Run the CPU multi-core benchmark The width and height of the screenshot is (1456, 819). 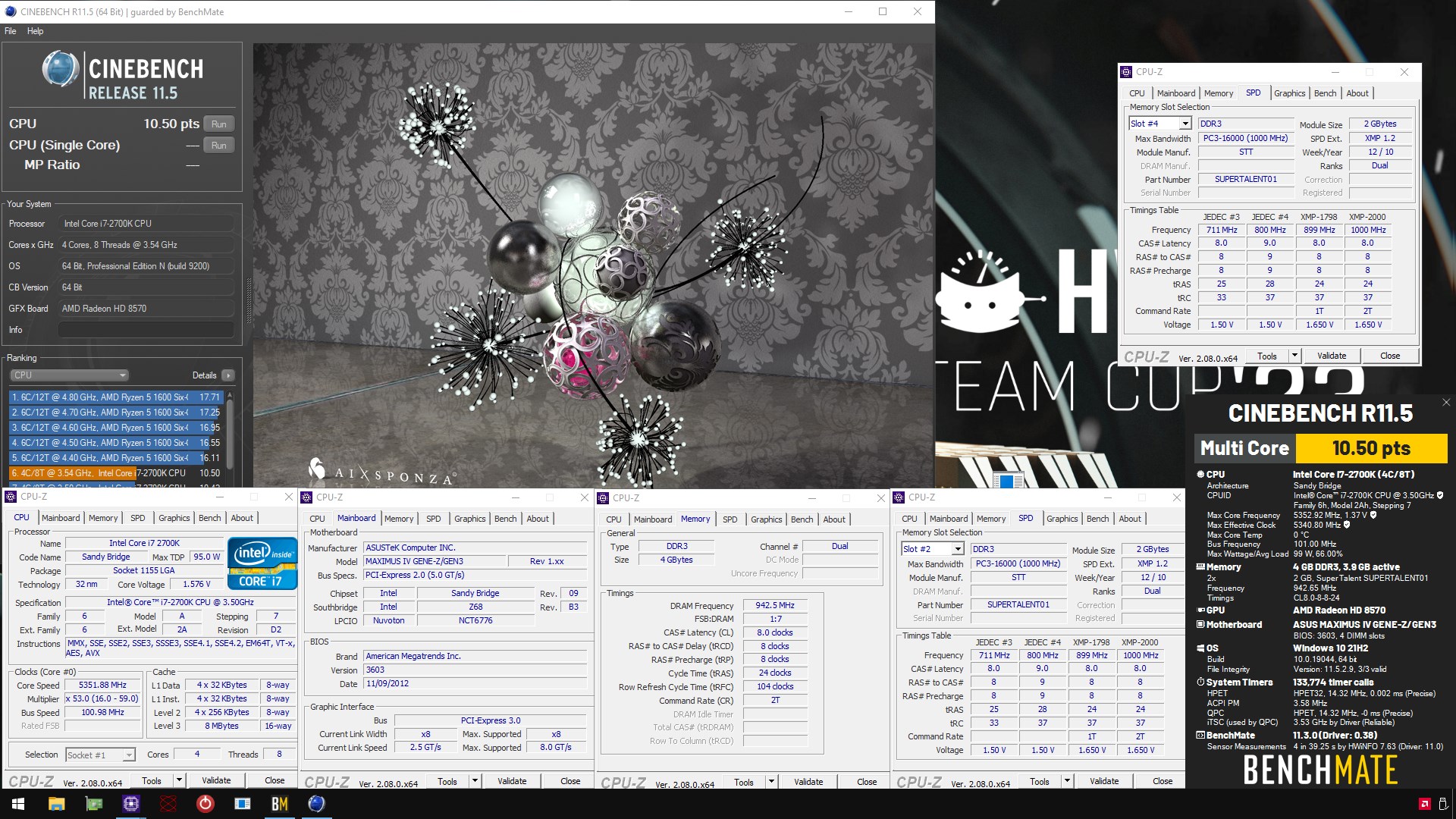pyautogui.click(x=219, y=124)
